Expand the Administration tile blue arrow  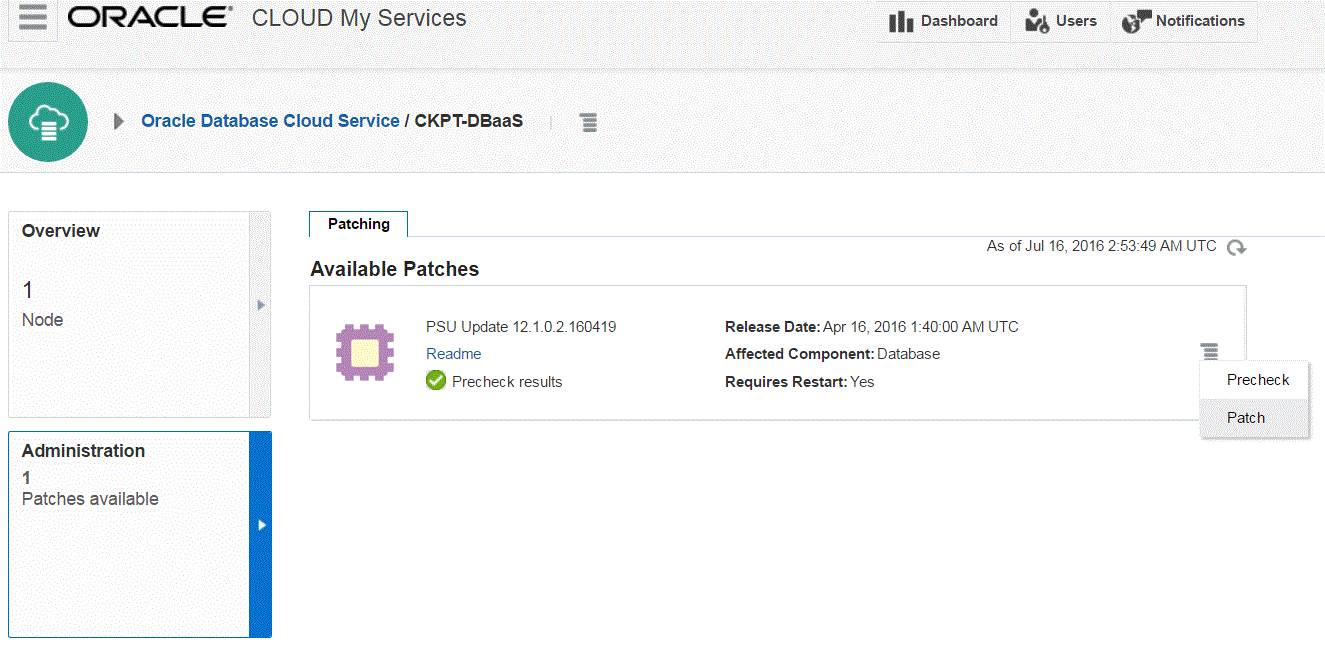pyautogui.click(x=260, y=524)
